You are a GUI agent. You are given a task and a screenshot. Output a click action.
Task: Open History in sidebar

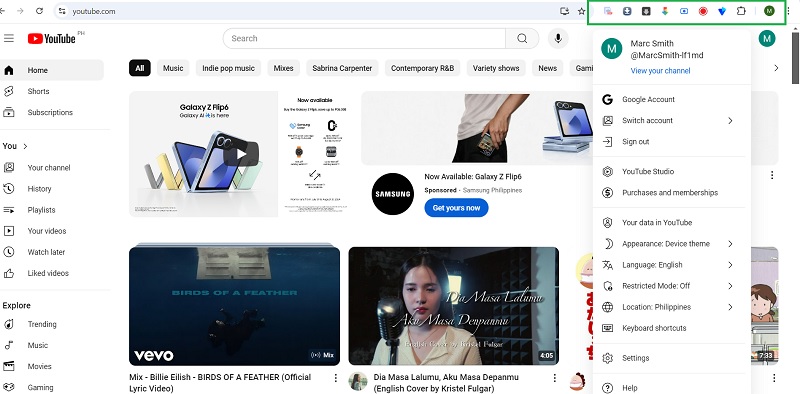point(52,189)
